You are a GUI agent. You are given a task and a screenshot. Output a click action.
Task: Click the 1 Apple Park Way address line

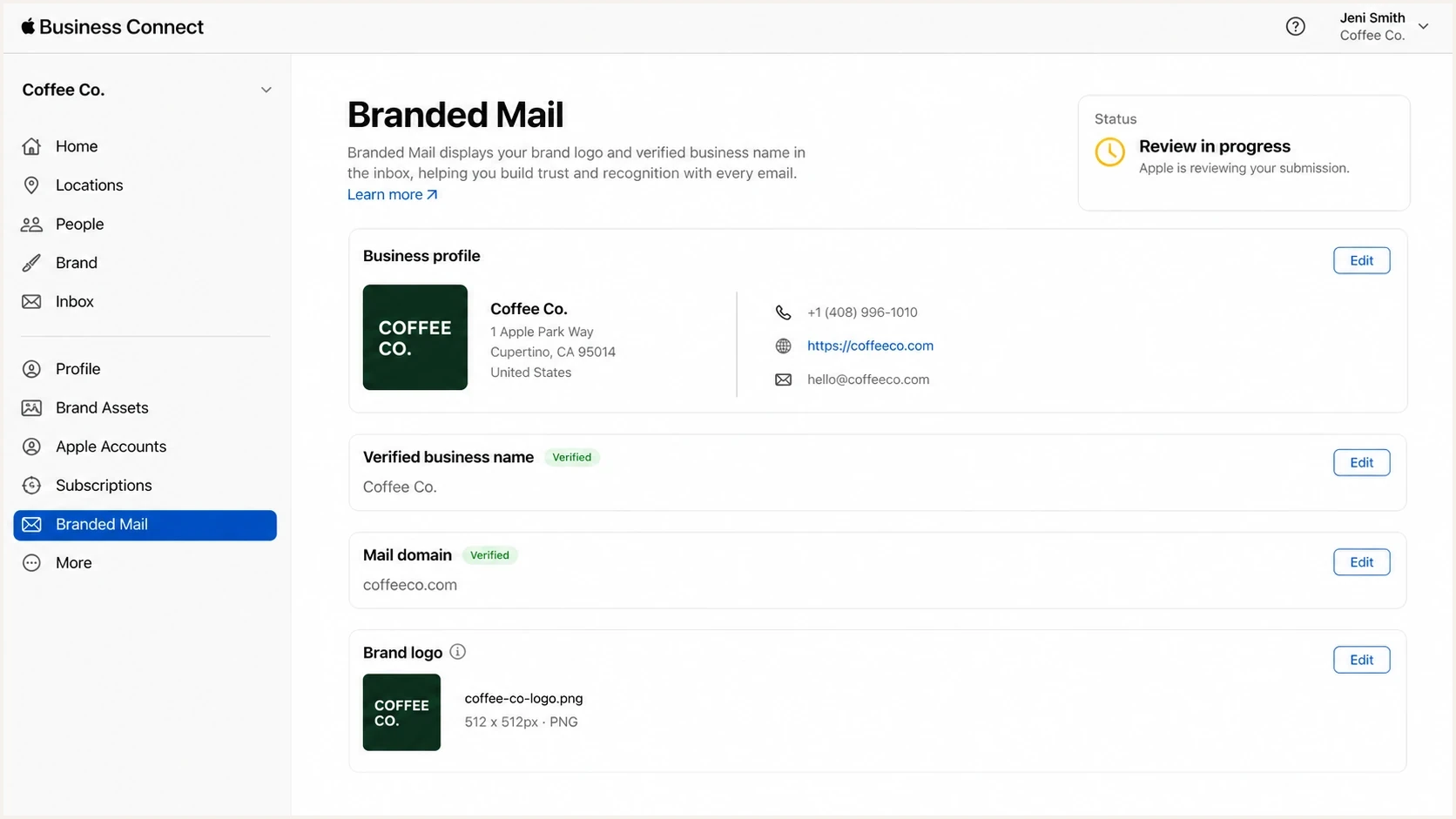tap(542, 332)
